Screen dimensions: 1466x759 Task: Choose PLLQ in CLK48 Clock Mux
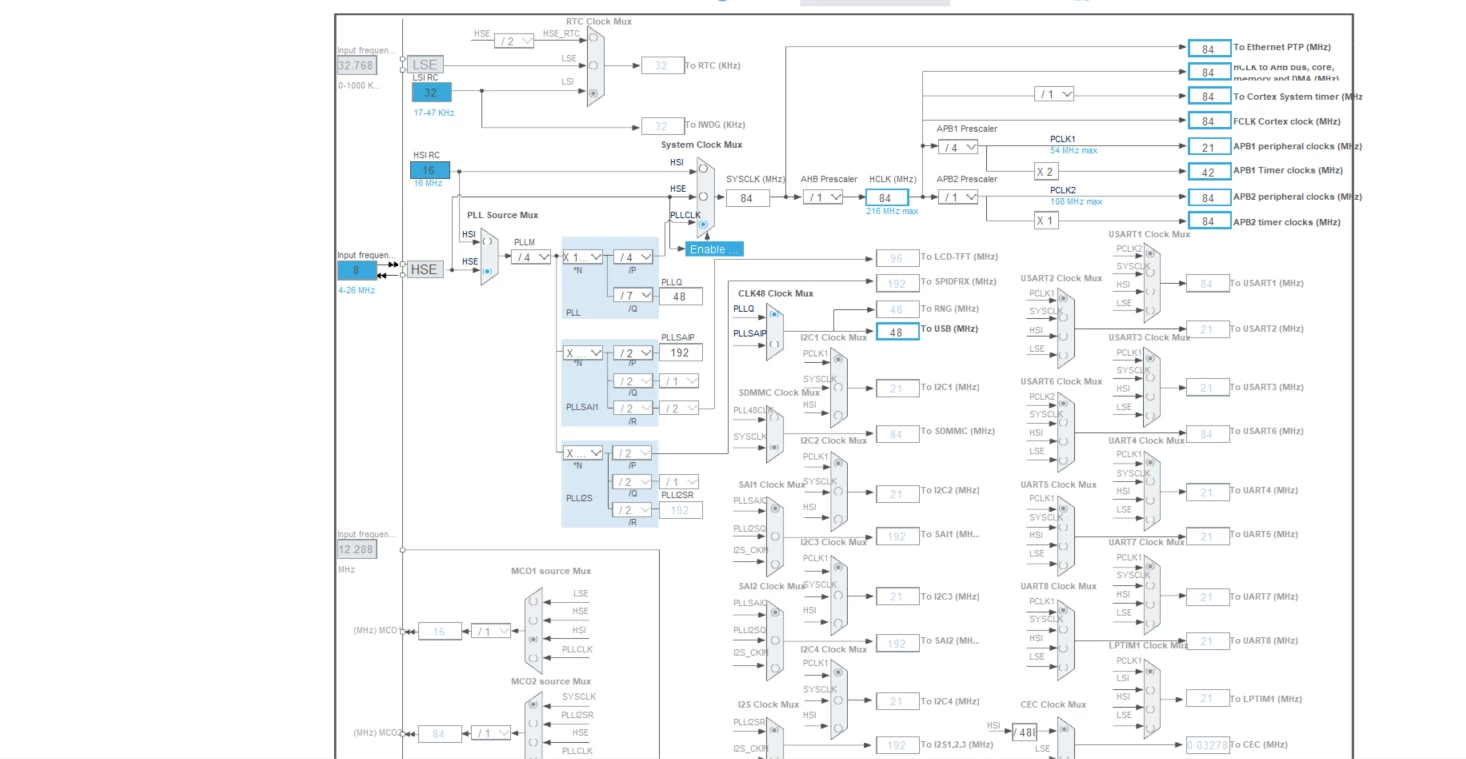point(774,314)
